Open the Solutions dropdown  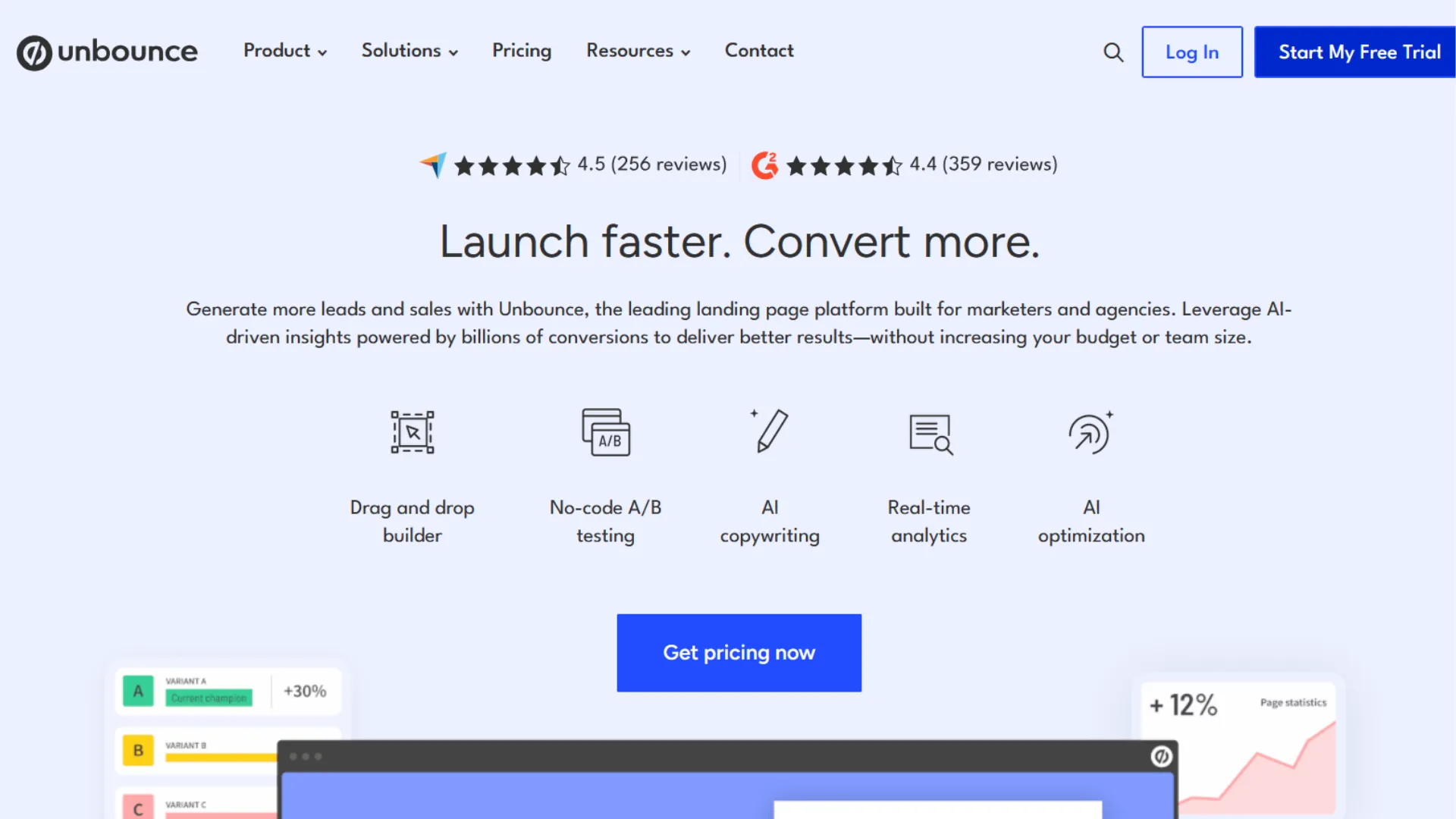click(409, 51)
